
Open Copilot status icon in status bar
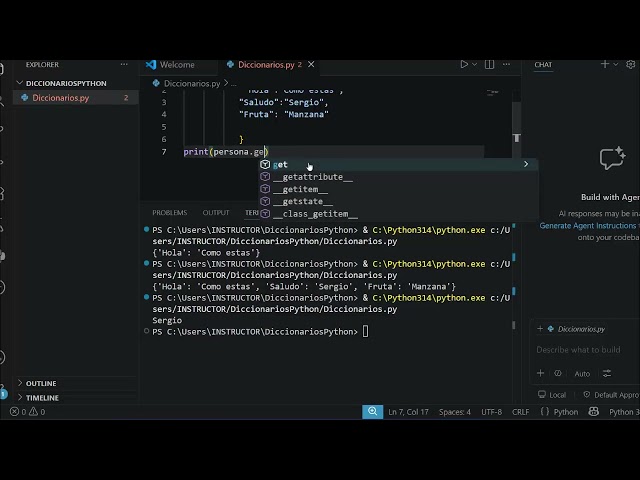593,412
